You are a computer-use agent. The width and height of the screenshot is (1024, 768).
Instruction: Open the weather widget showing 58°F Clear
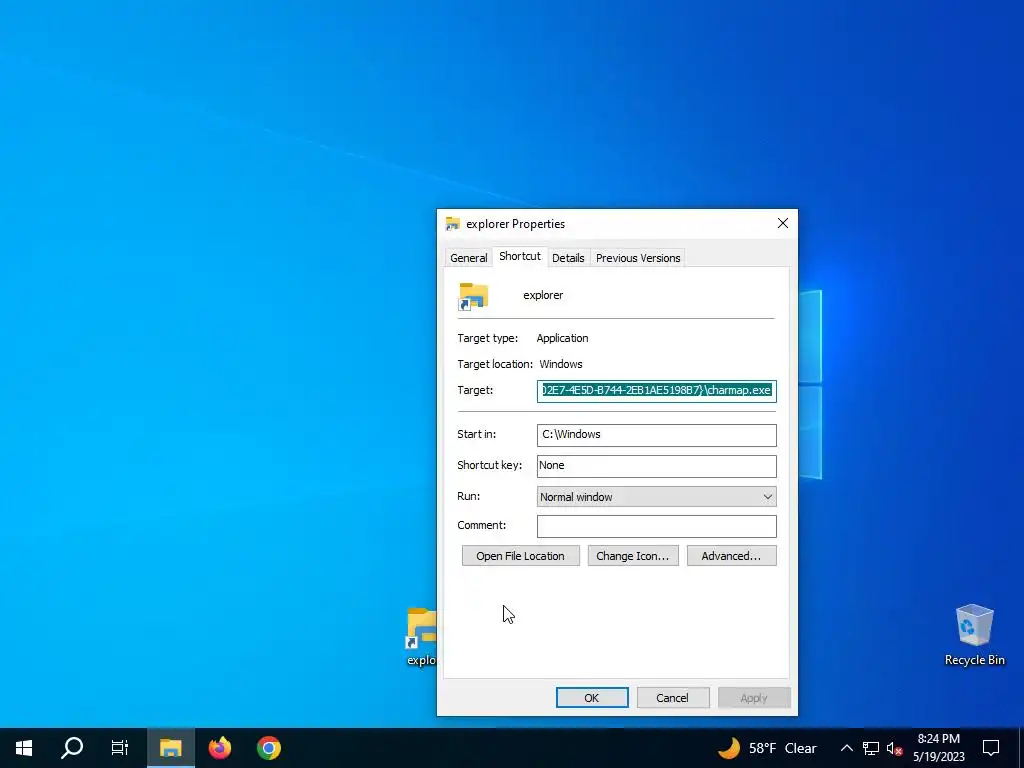(767, 748)
